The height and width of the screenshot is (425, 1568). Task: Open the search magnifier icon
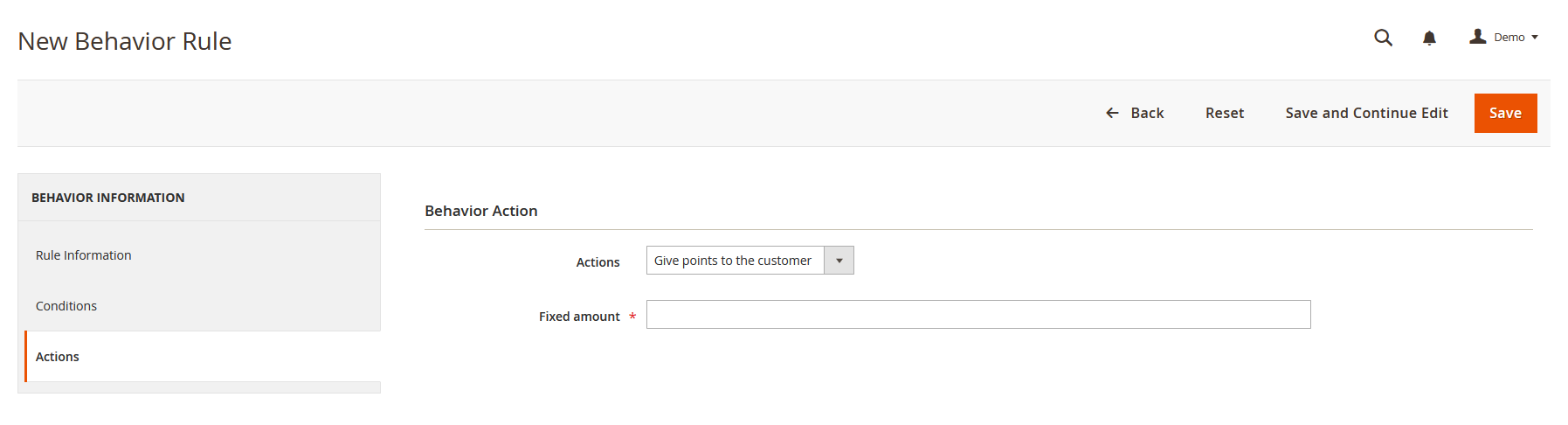[x=1383, y=38]
